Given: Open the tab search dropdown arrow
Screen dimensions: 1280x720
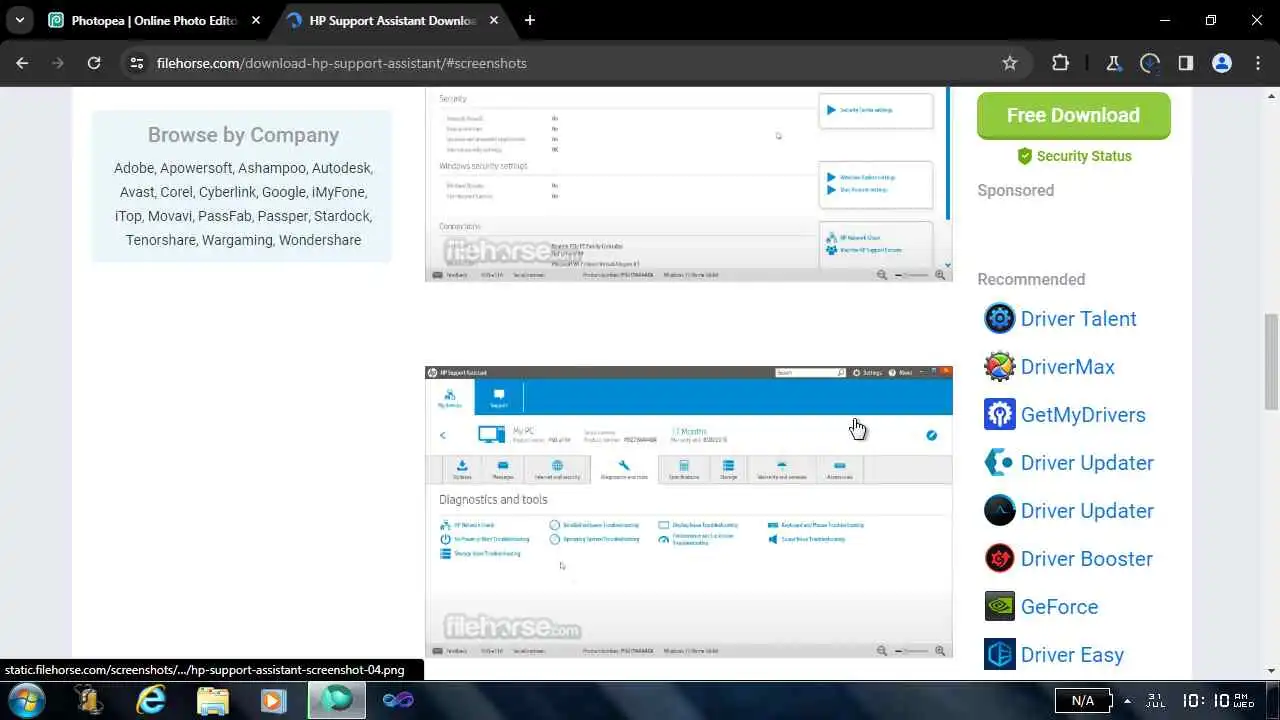Looking at the screenshot, I should [19, 20].
